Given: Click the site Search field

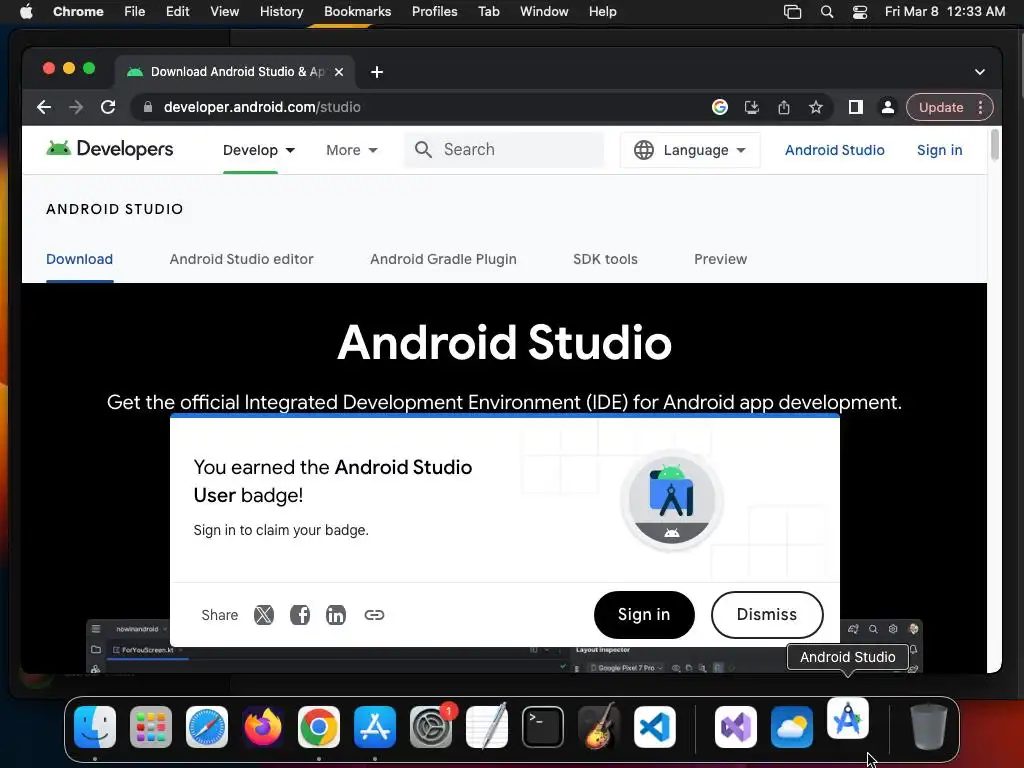Looking at the screenshot, I should (x=504, y=150).
